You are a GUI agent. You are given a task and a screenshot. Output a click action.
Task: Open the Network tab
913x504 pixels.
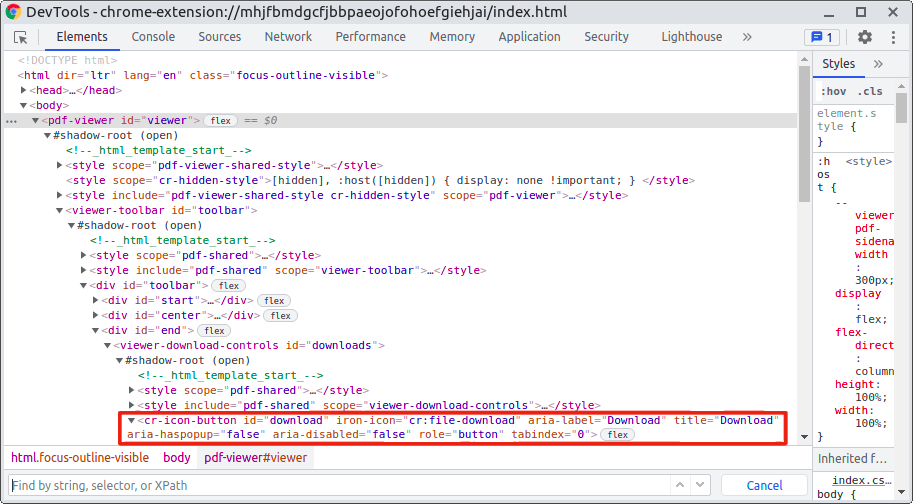tap(288, 37)
